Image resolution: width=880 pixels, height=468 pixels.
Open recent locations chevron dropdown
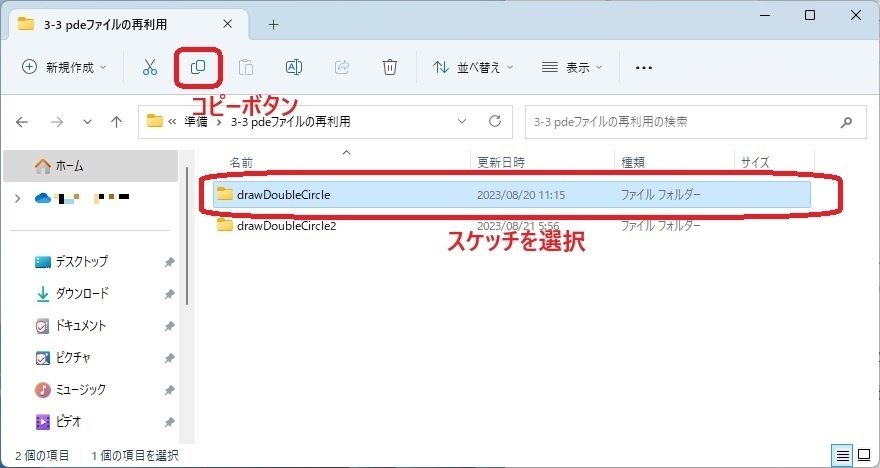(x=88, y=122)
